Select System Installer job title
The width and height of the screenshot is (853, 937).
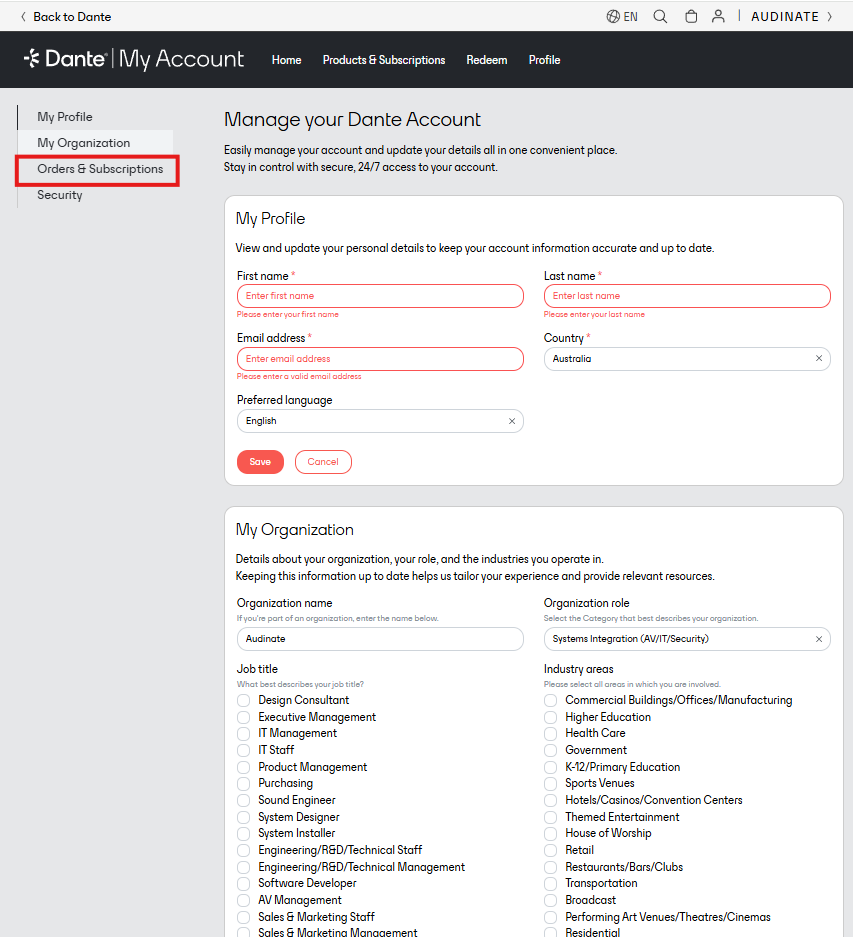pos(243,833)
